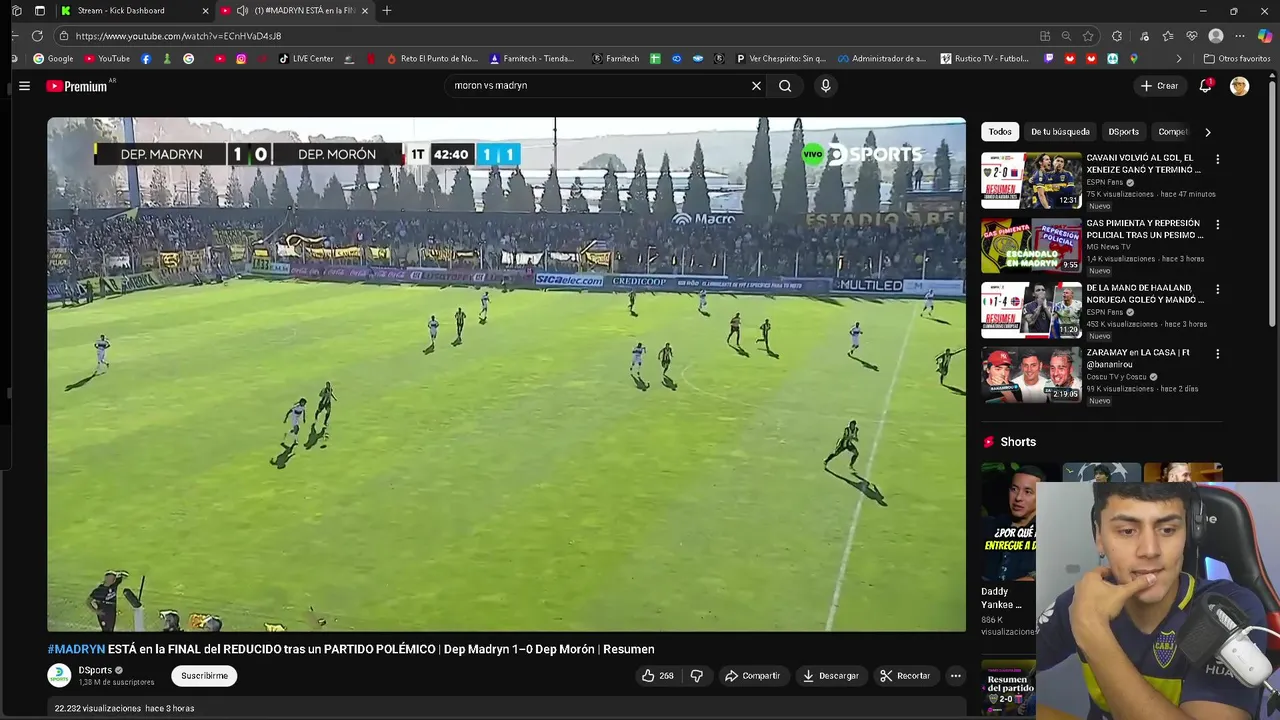Open the Facebook bookmark icon
The height and width of the screenshot is (720, 1280).
[146, 59]
